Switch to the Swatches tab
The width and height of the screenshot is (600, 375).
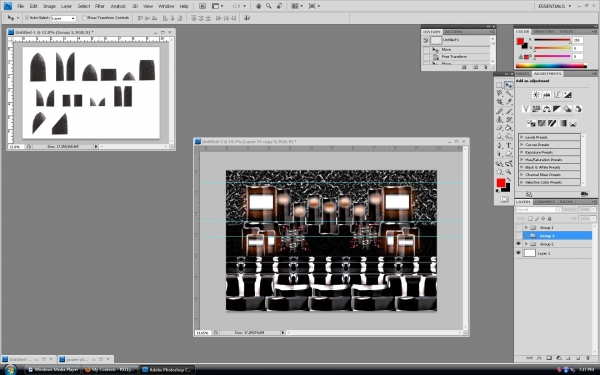(x=544, y=31)
